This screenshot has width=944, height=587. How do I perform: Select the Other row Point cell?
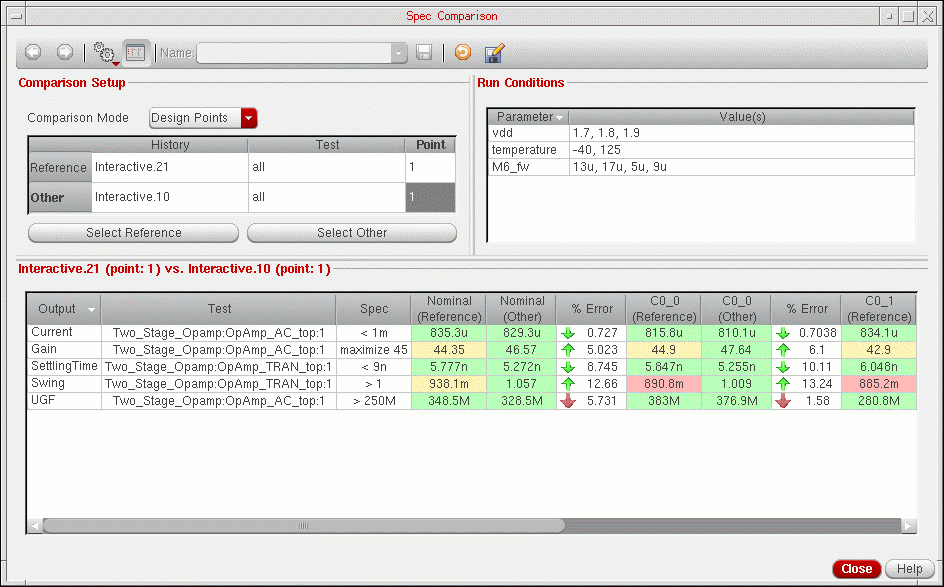[x=430, y=197]
